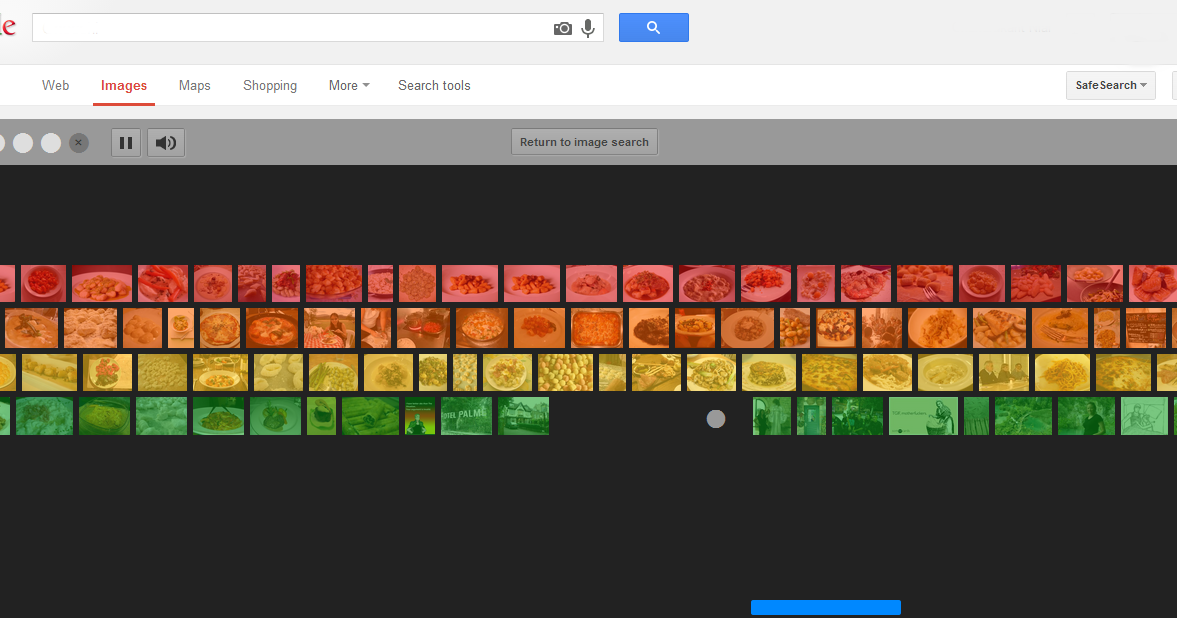The height and width of the screenshot is (618, 1177).
Task: Click orange chalkboard menu thumbnail
Action: pos(1145,327)
